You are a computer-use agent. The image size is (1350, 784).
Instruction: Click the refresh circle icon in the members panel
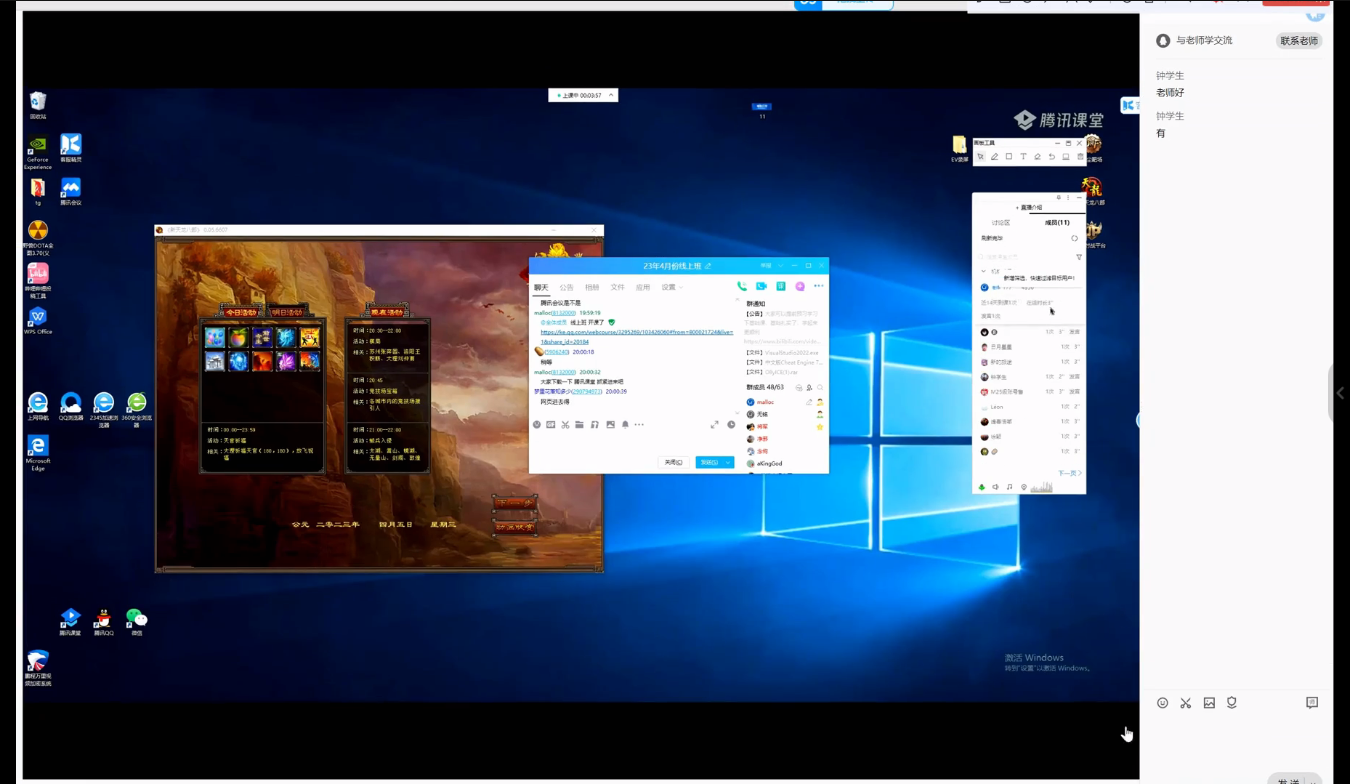(x=1075, y=238)
